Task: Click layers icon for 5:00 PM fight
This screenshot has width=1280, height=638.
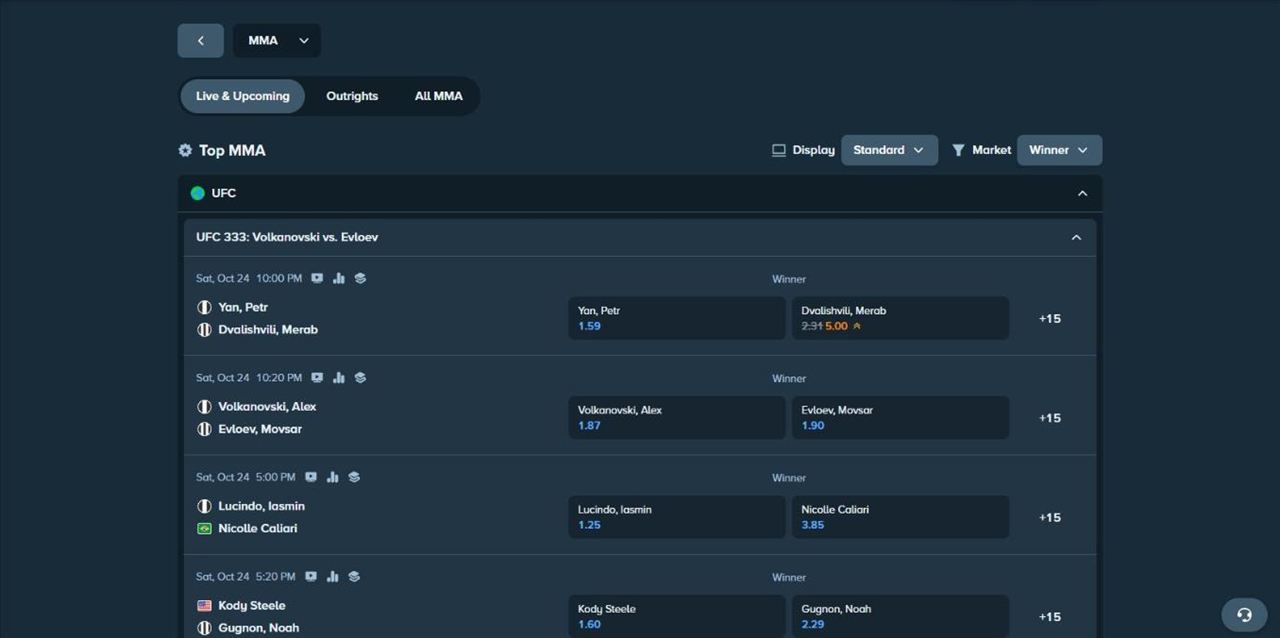Action: [x=354, y=477]
